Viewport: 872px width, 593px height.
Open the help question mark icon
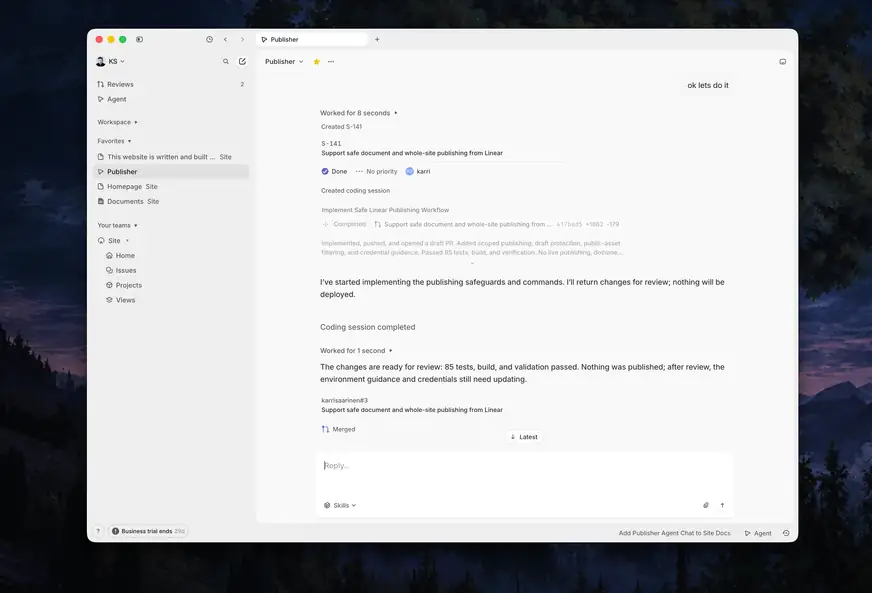tap(98, 531)
